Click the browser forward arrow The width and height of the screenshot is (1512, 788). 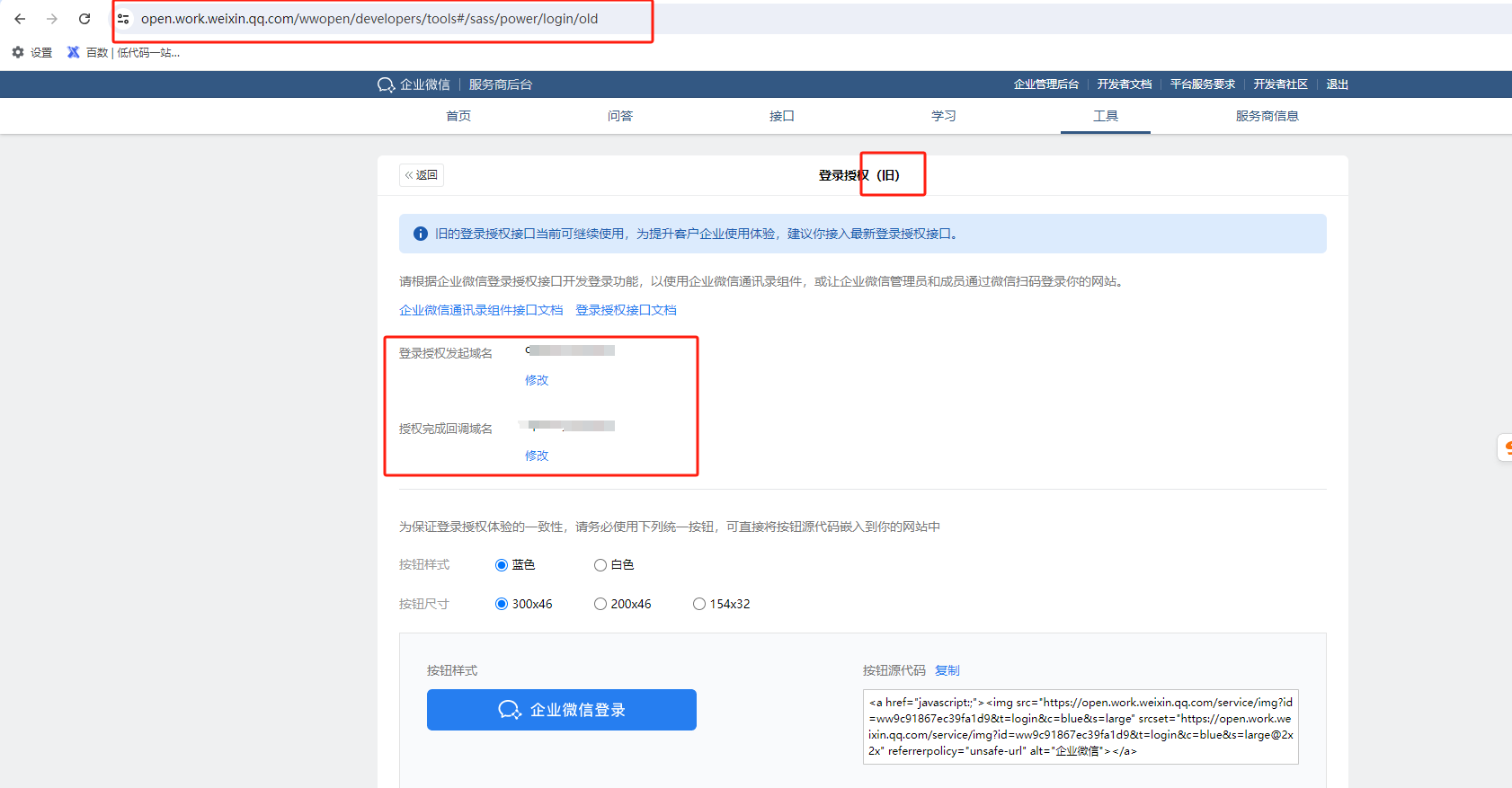tap(52, 19)
